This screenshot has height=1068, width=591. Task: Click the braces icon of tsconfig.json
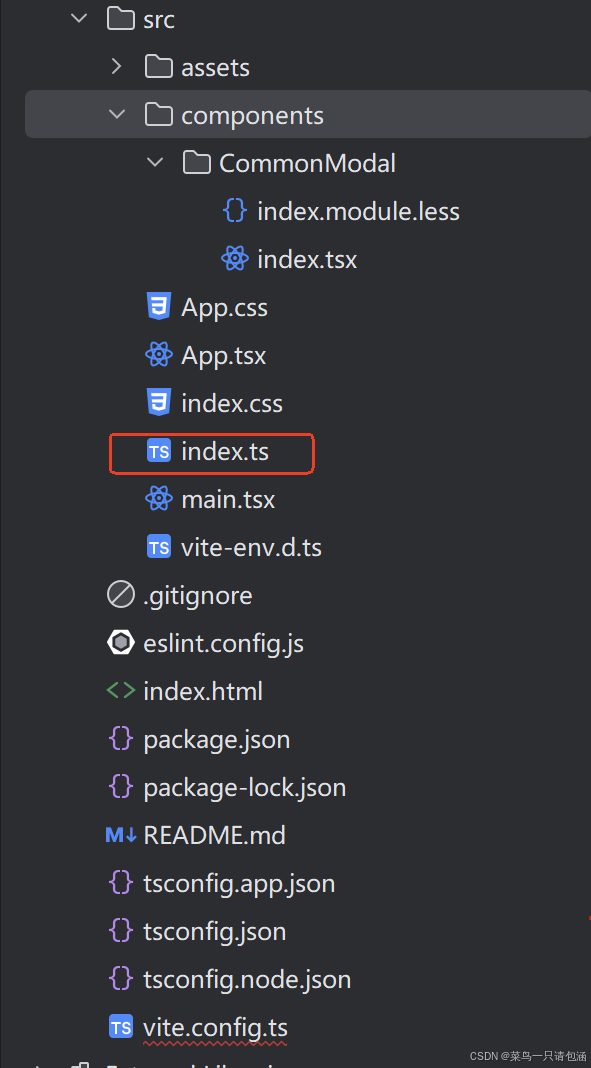point(121,931)
